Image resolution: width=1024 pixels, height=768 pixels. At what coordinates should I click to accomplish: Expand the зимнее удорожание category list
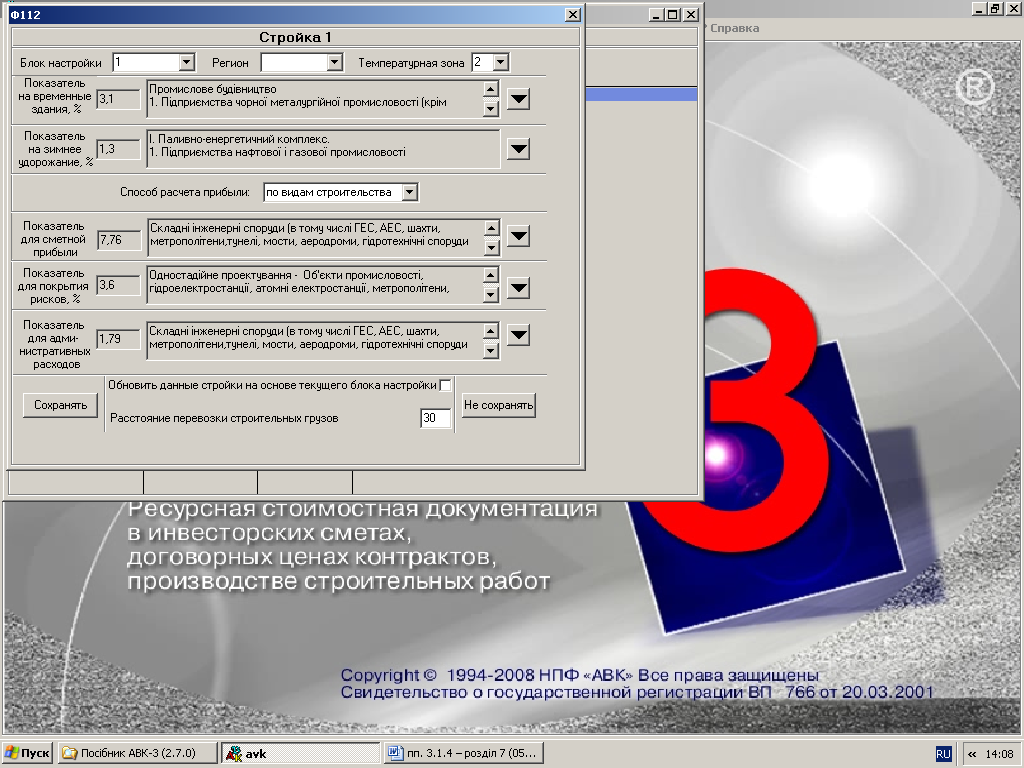pyautogui.click(x=519, y=150)
